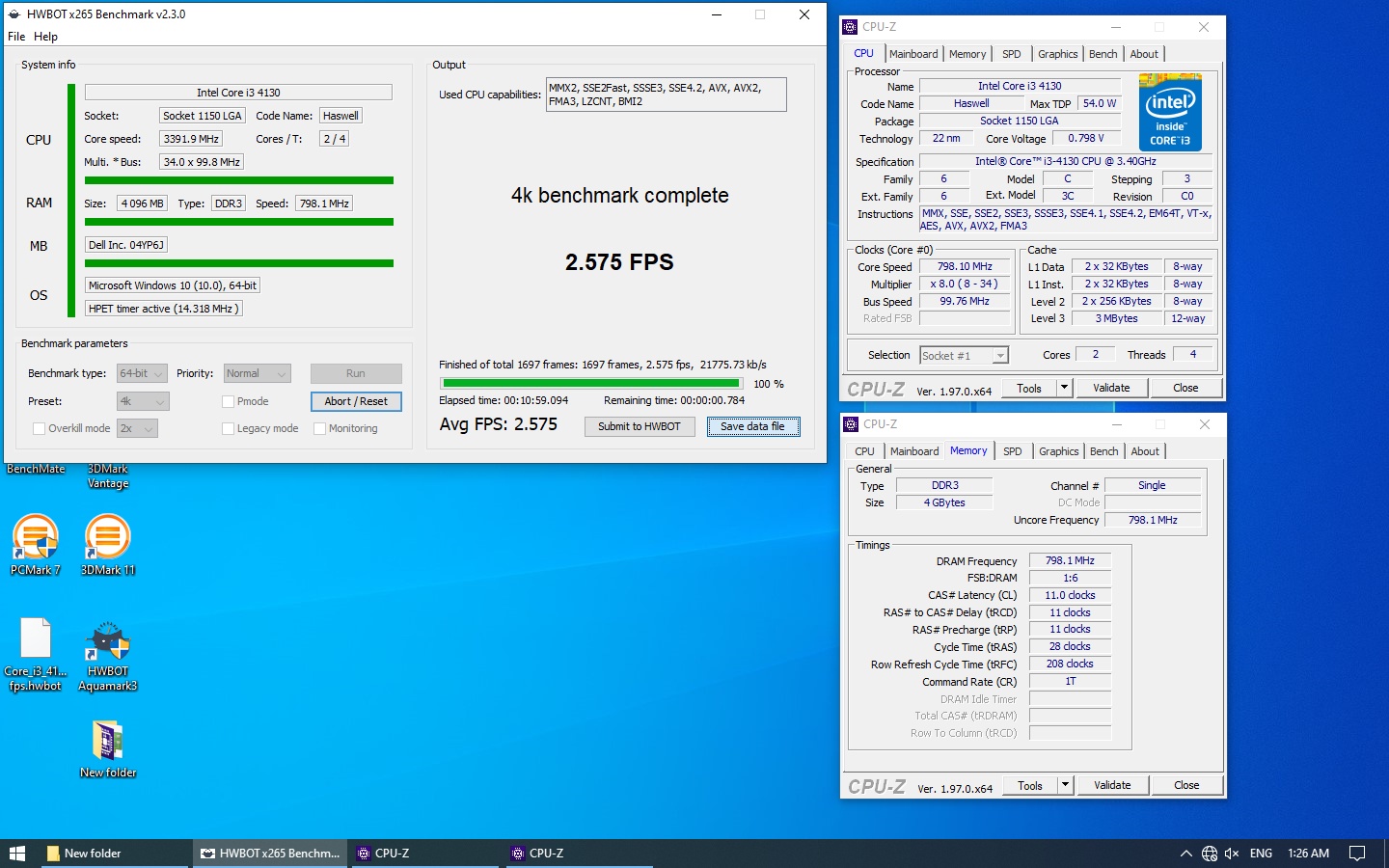Switch to HWBOT x265 Benchmark taskbar item
This screenshot has height=868, width=1389.
pyautogui.click(x=270, y=854)
